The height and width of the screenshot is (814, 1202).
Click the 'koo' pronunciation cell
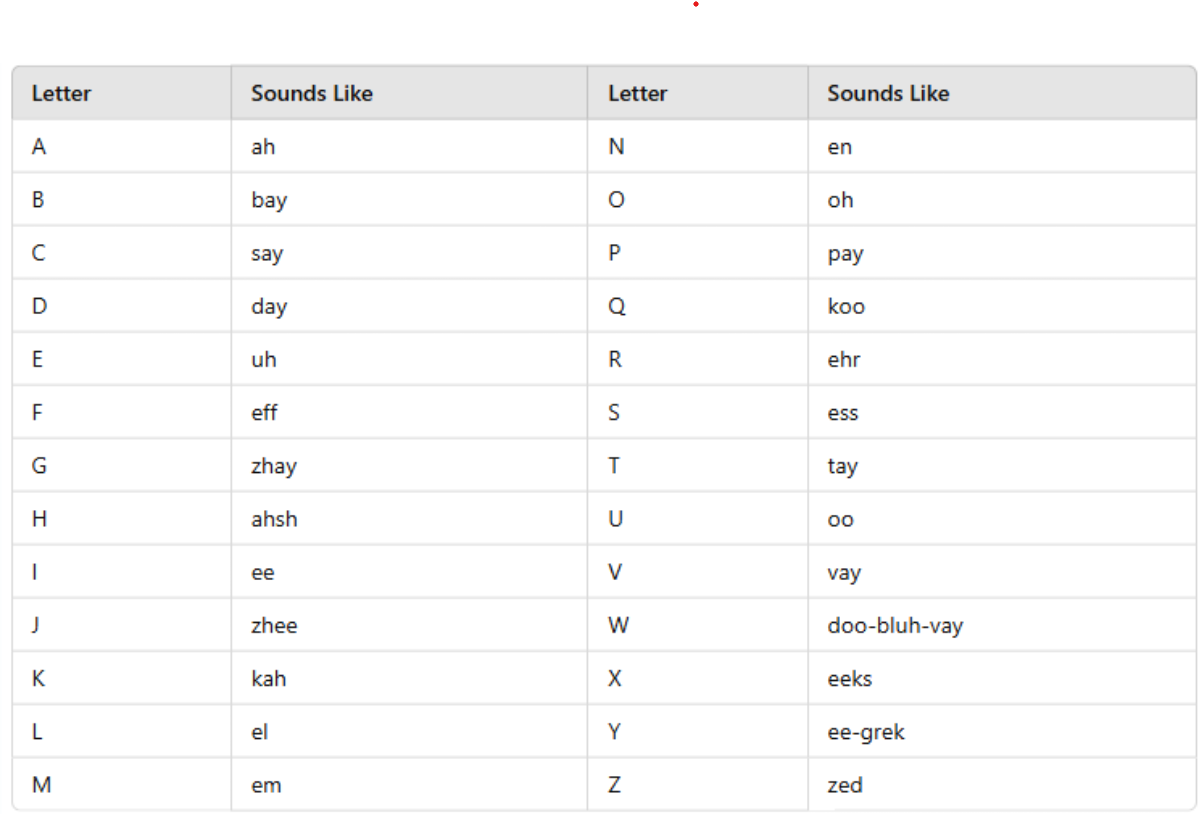click(1002, 306)
